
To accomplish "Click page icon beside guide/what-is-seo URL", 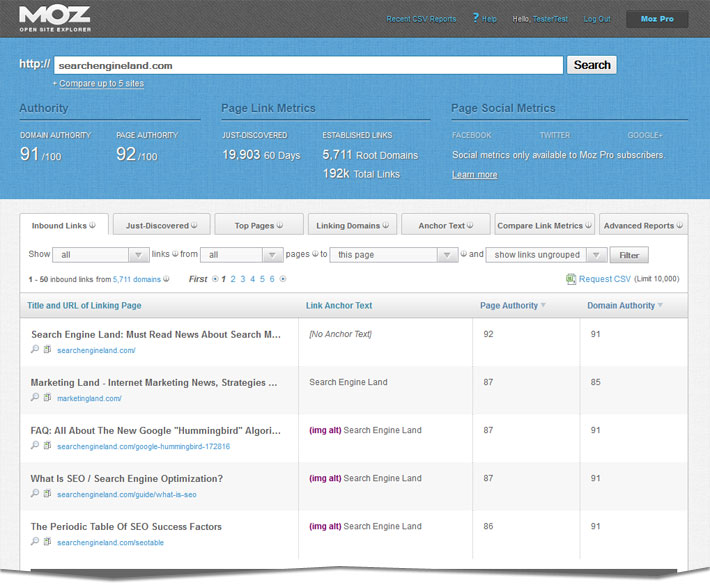I will coord(47,493).
